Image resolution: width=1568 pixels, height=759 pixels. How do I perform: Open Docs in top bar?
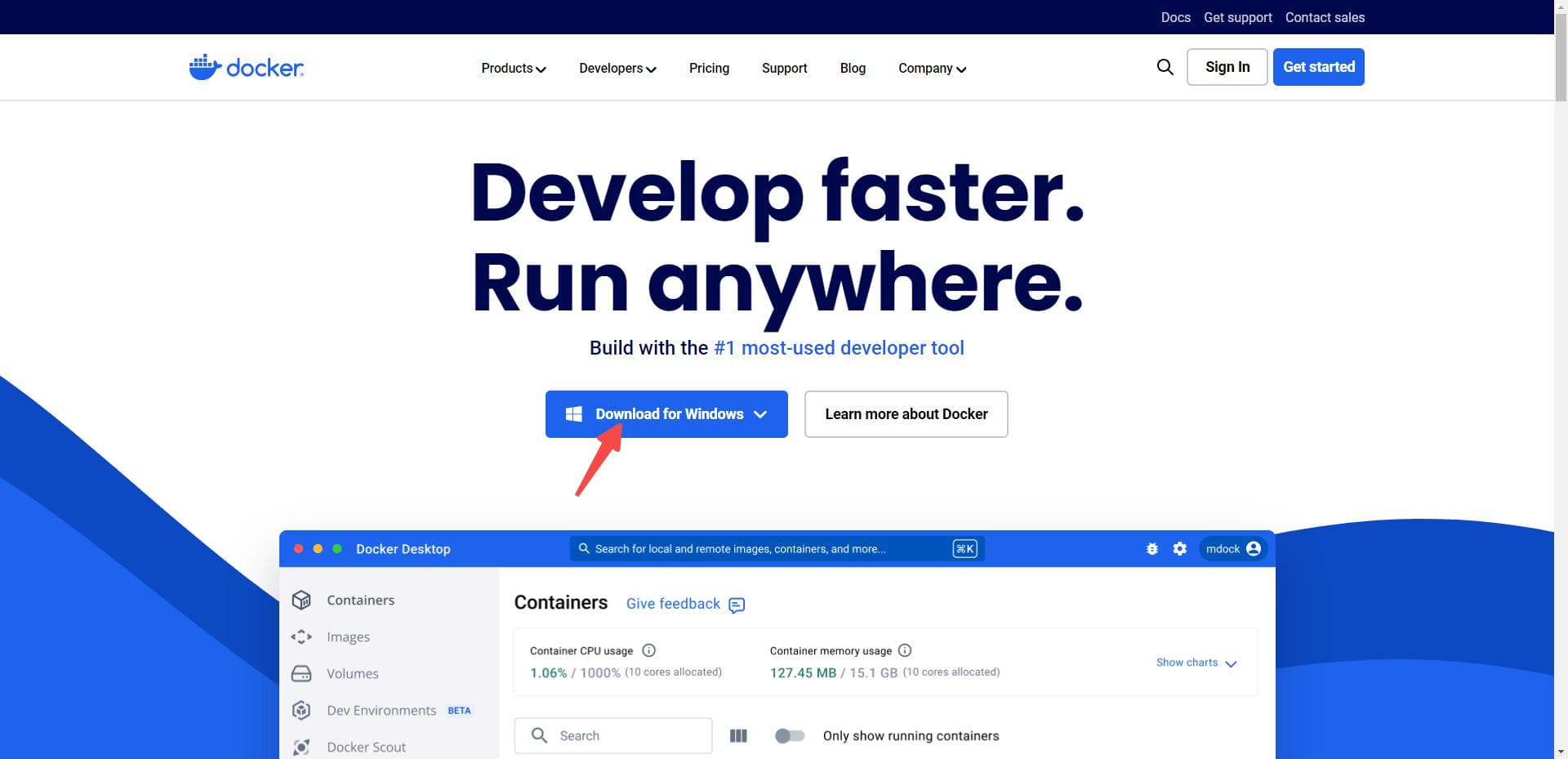coord(1175,17)
